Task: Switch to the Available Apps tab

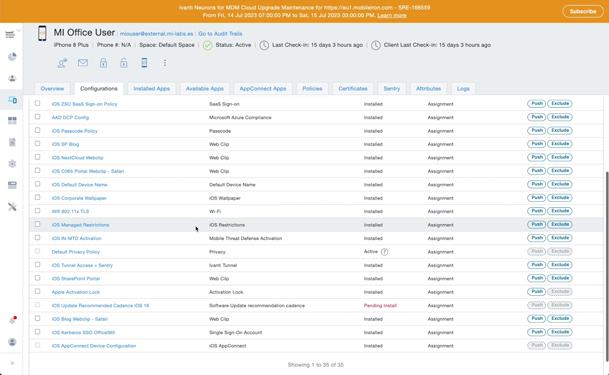Action: click(x=205, y=89)
